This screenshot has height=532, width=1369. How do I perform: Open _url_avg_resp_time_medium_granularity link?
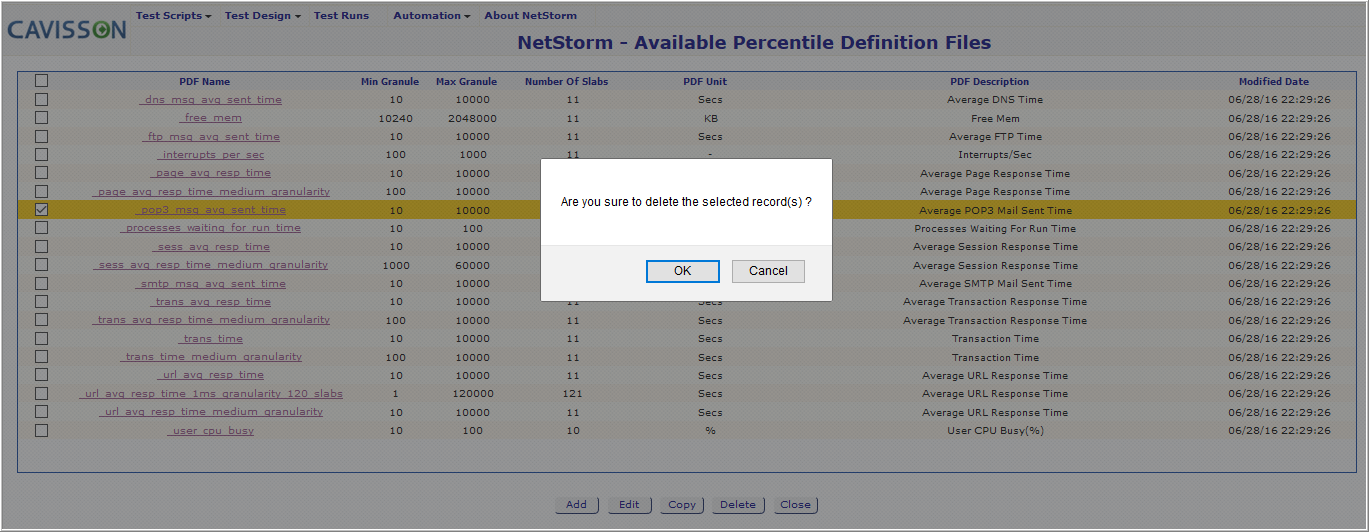210,412
